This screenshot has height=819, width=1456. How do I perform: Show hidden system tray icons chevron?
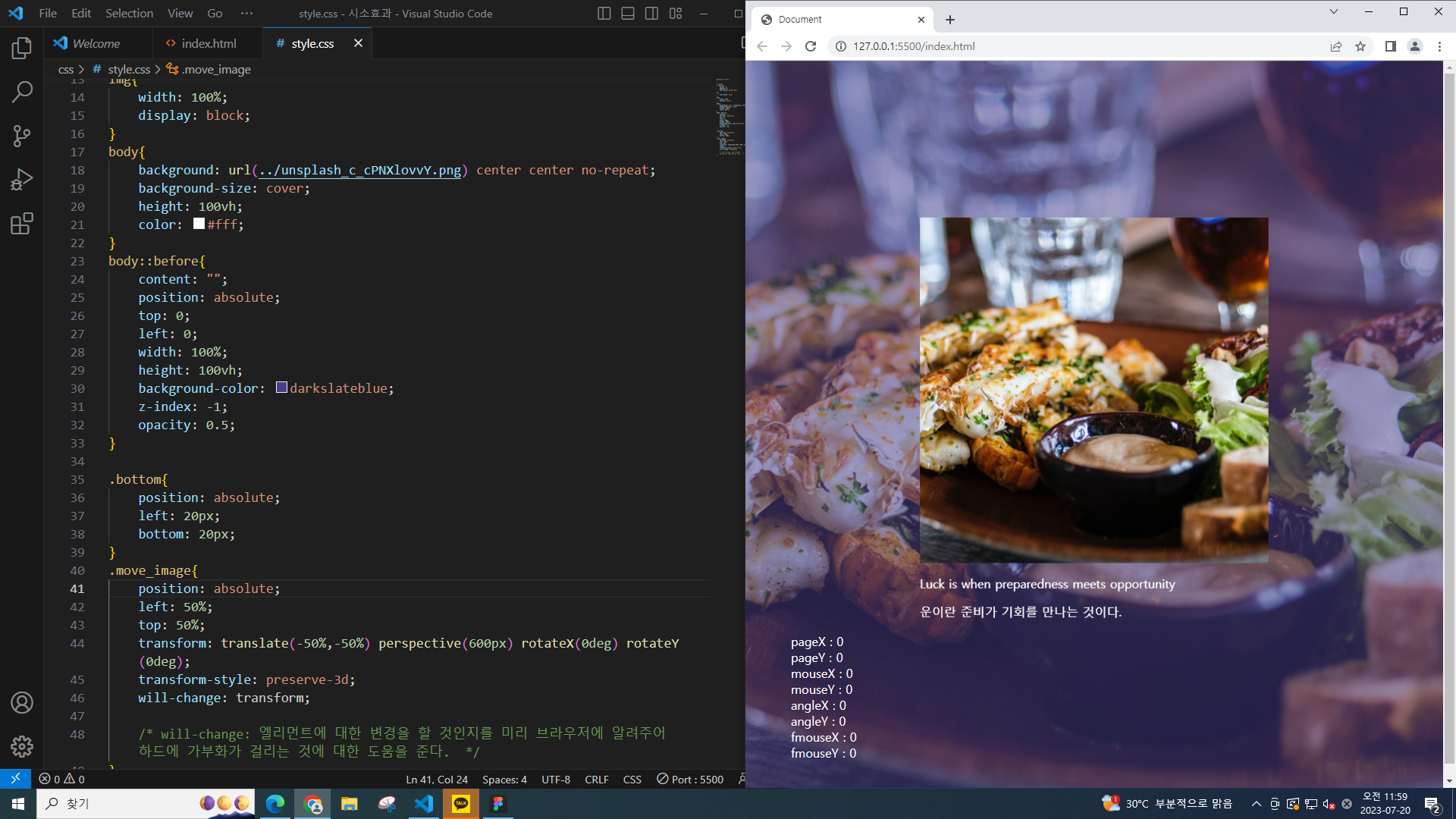[x=1256, y=804]
